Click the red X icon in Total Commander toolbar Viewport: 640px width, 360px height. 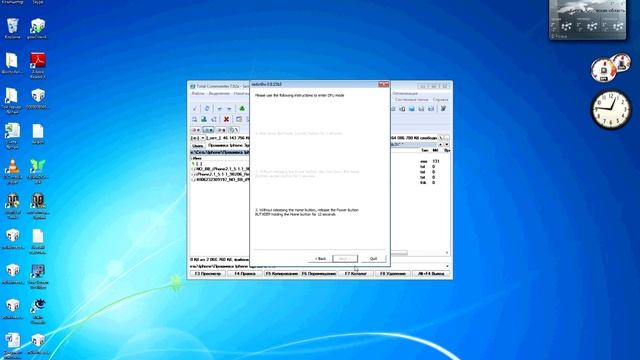tap(226, 119)
